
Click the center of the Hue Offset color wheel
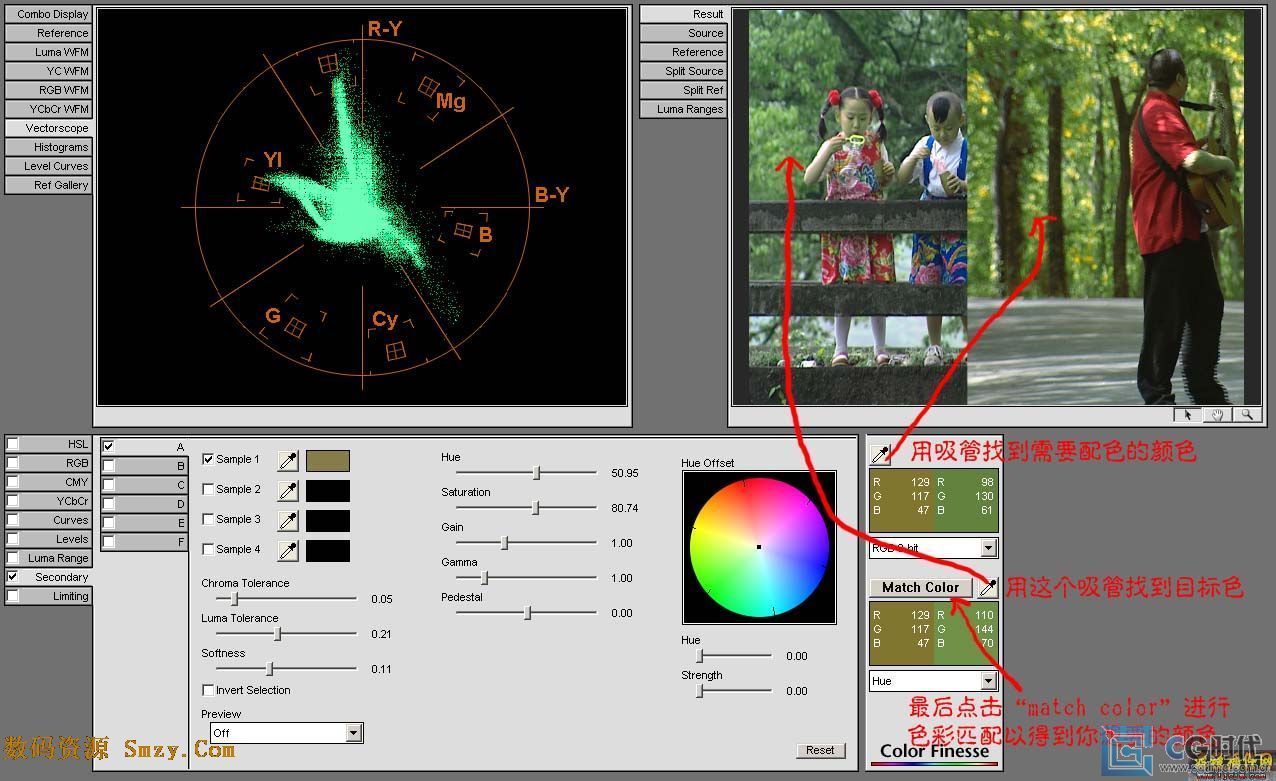pyautogui.click(x=759, y=547)
